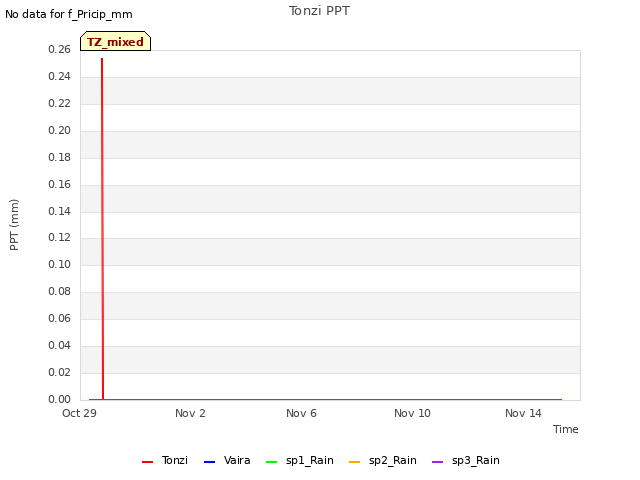Click the red Tonzi legend swatch
This screenshot has height=480, width=640.
147,462
